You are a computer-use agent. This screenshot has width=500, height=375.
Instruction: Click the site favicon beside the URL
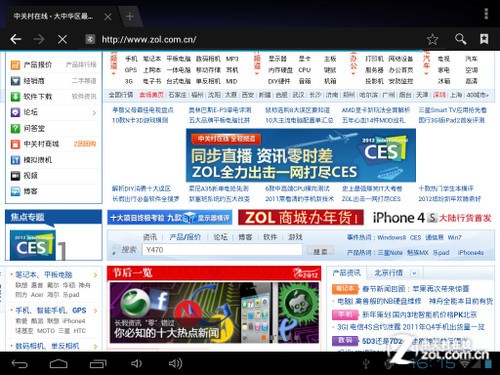point(90,39)
